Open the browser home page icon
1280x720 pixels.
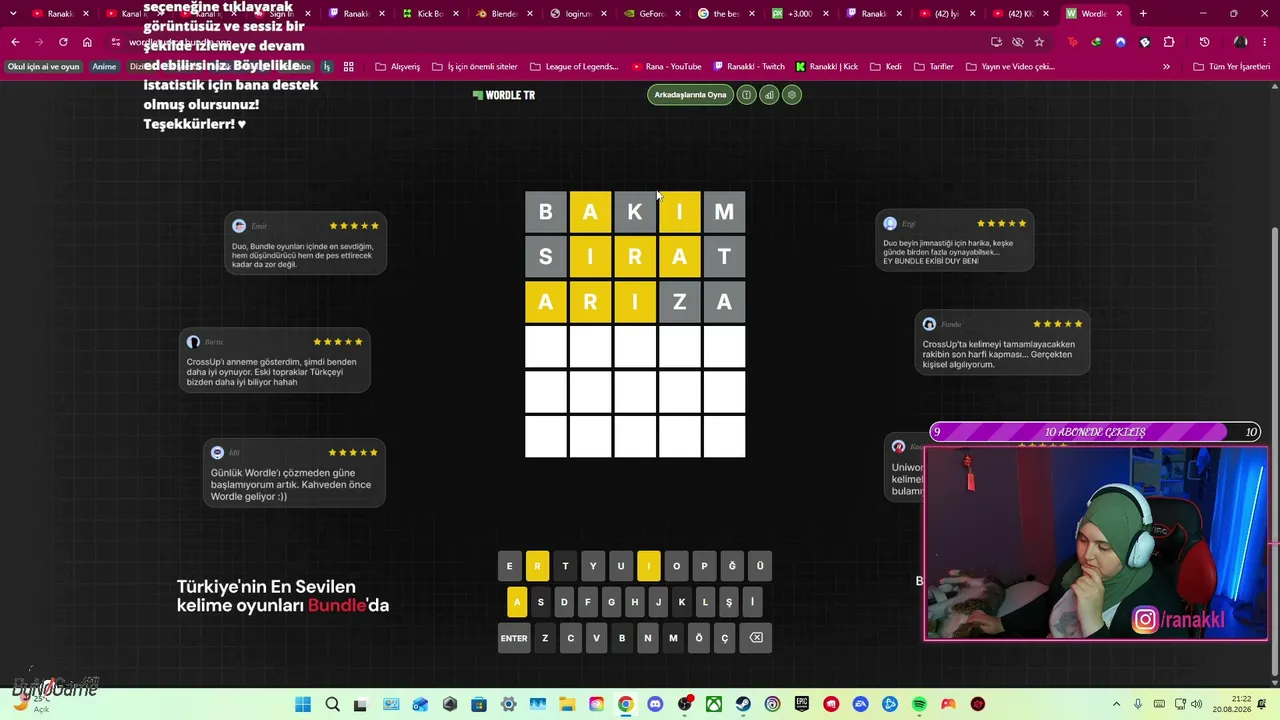point(87,42)
